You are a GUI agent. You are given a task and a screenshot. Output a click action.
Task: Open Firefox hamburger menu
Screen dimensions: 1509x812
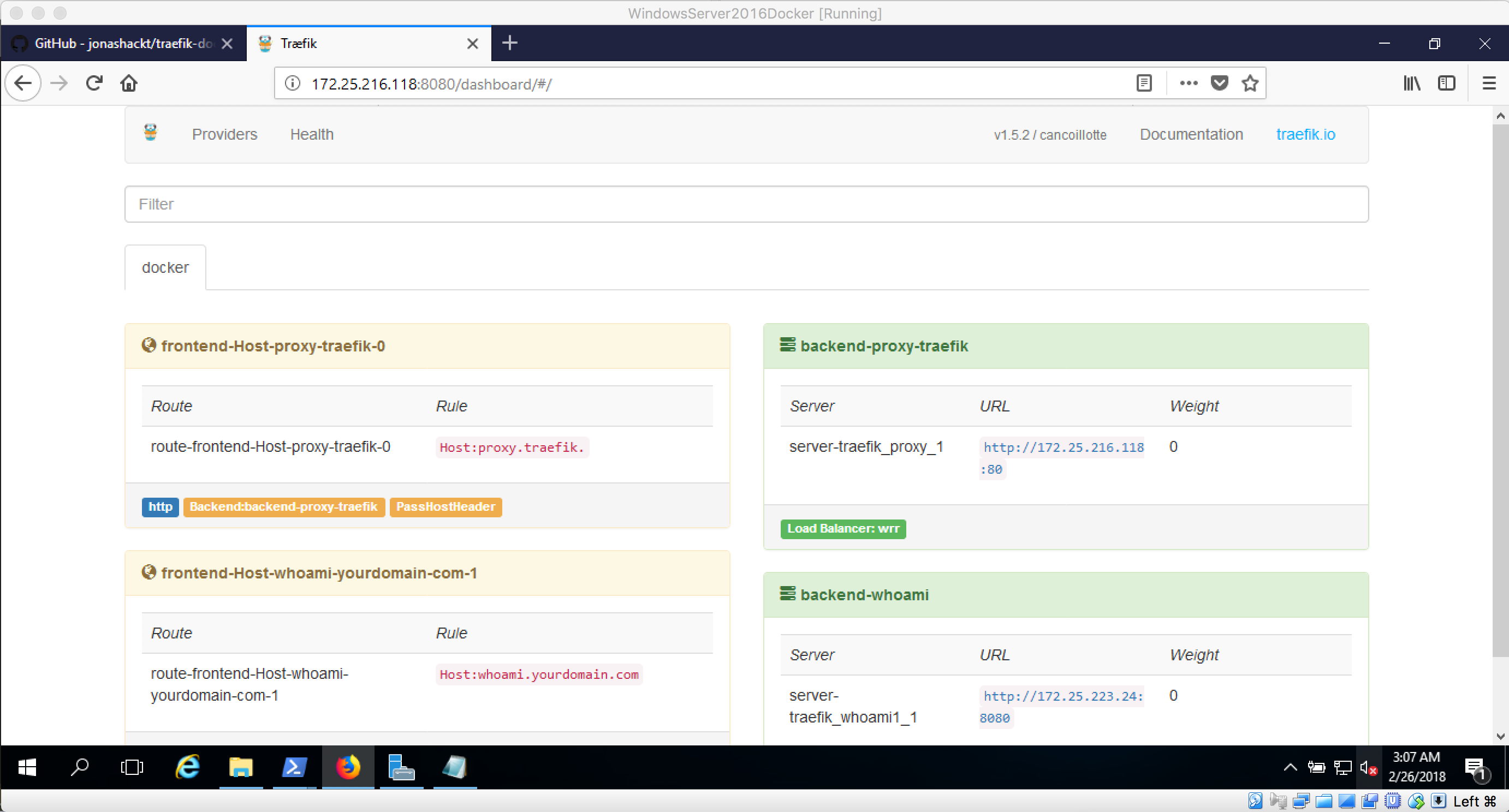point(1488,83)
